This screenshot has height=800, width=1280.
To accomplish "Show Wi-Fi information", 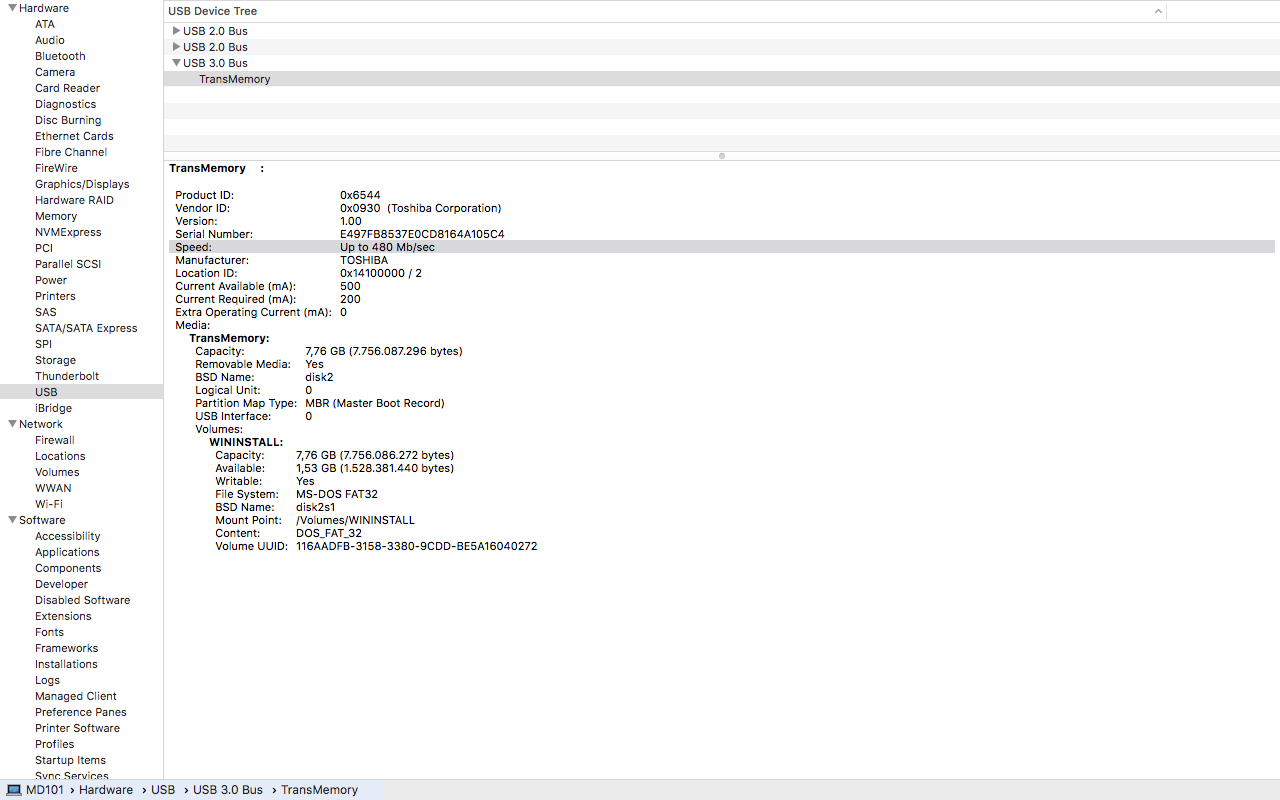I will tap(49, 504).
